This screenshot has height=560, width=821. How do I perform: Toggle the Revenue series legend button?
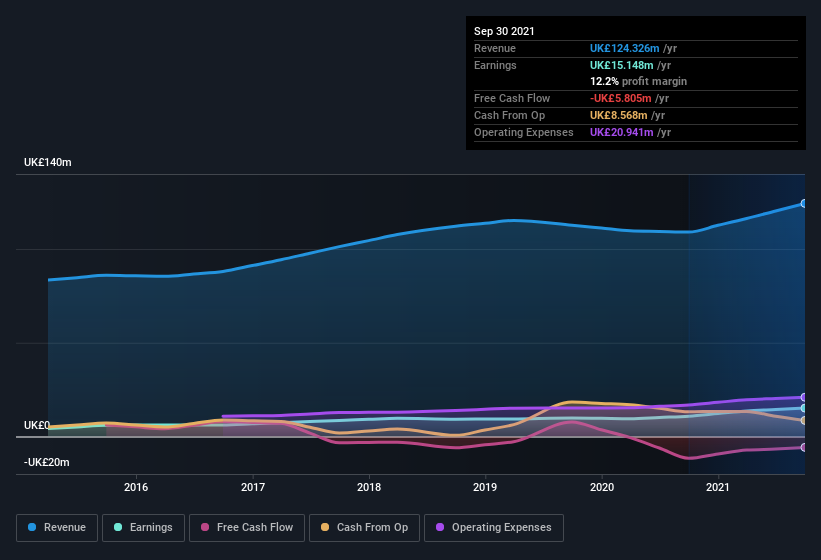coord(57,528)
